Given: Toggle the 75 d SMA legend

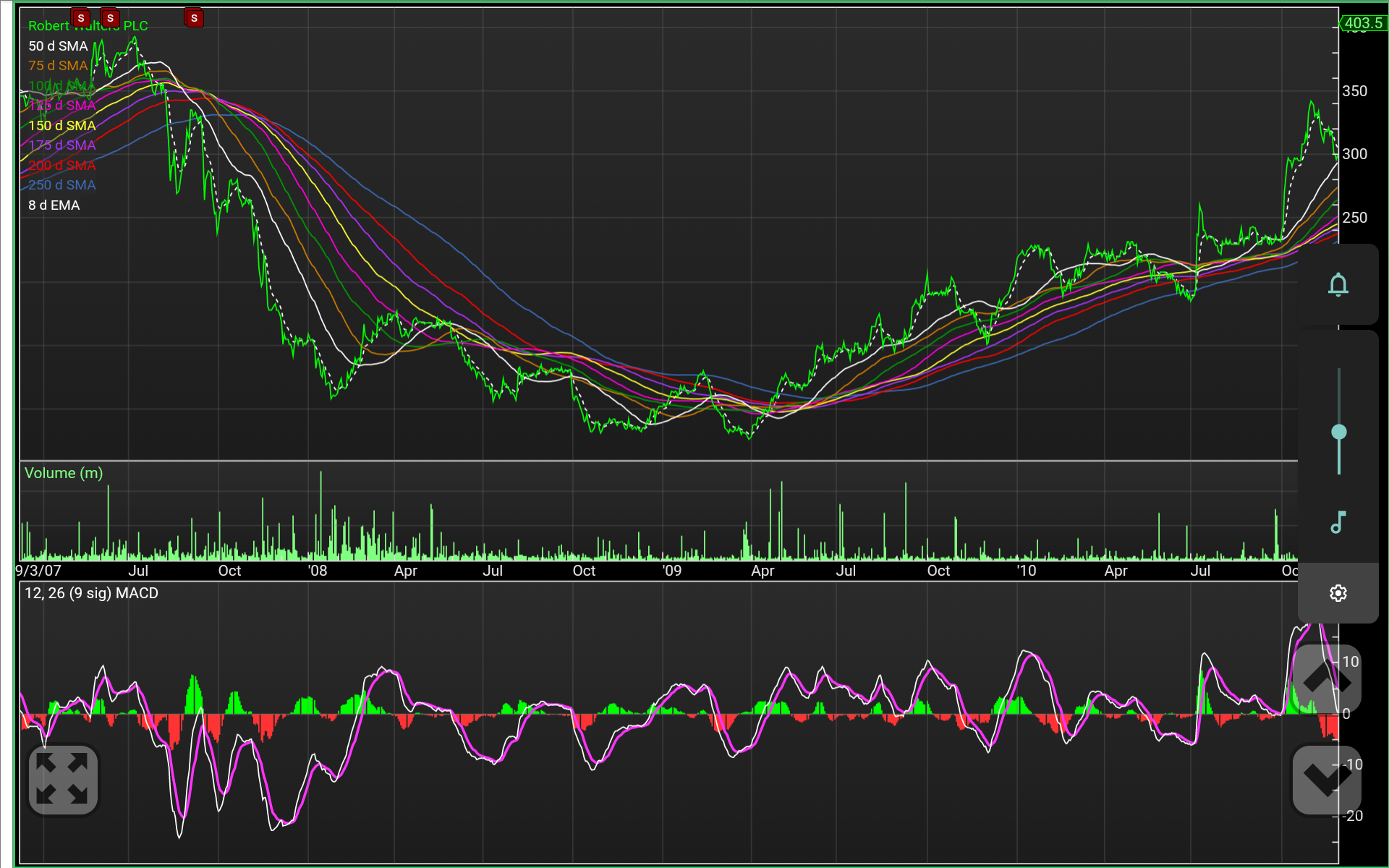Looking at the screenshot, I should tap(58, 66).
